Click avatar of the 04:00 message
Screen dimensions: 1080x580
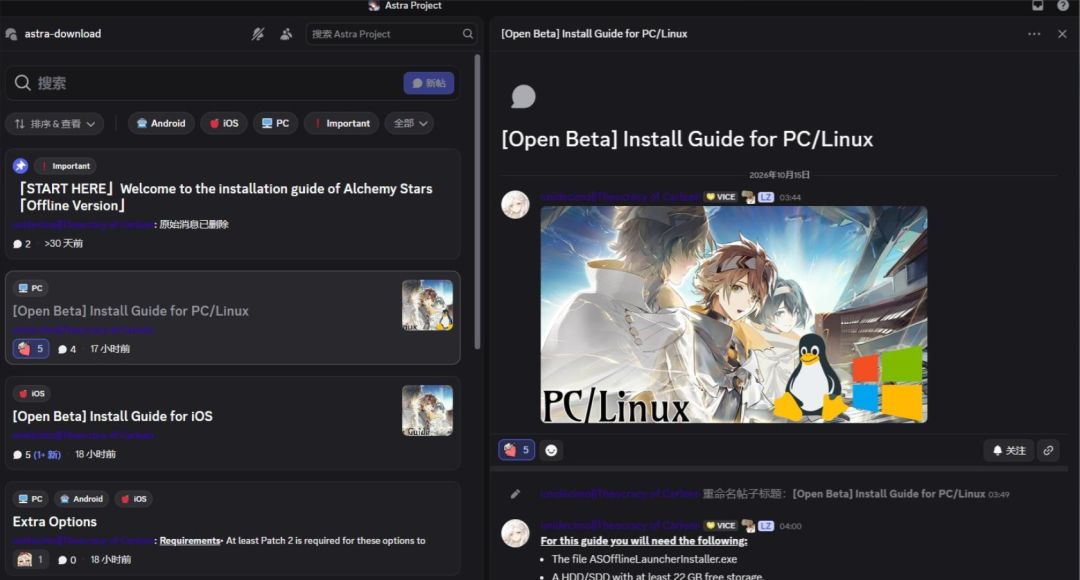(x=515, y=533)
